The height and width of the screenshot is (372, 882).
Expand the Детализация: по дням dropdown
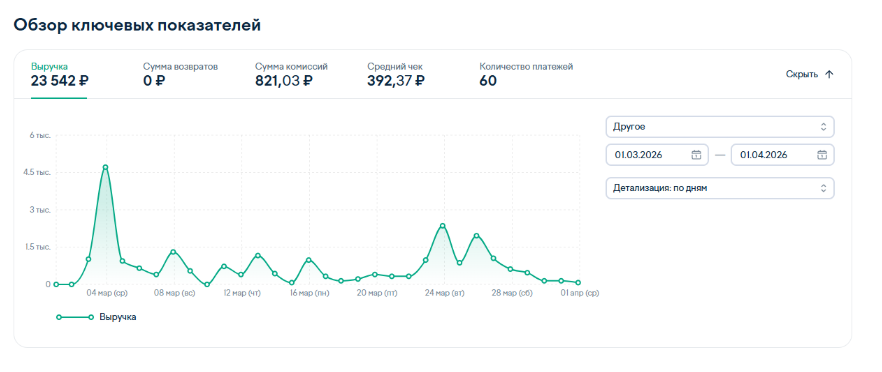pos(720,189)
